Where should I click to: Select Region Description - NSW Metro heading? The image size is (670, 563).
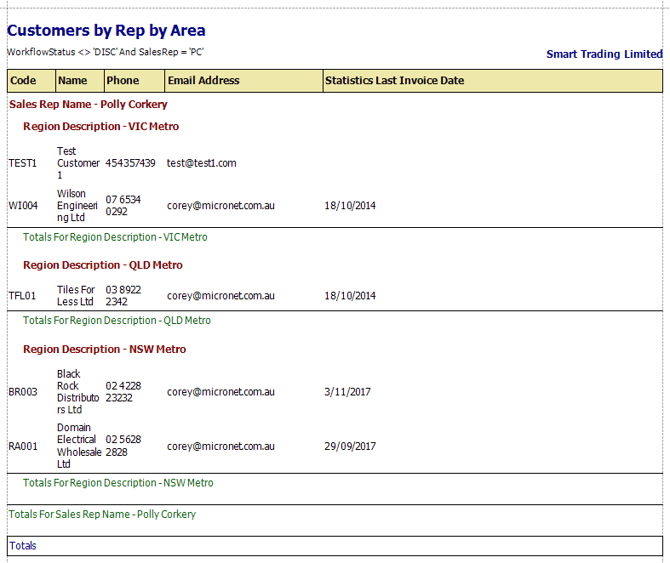(104, 349)
